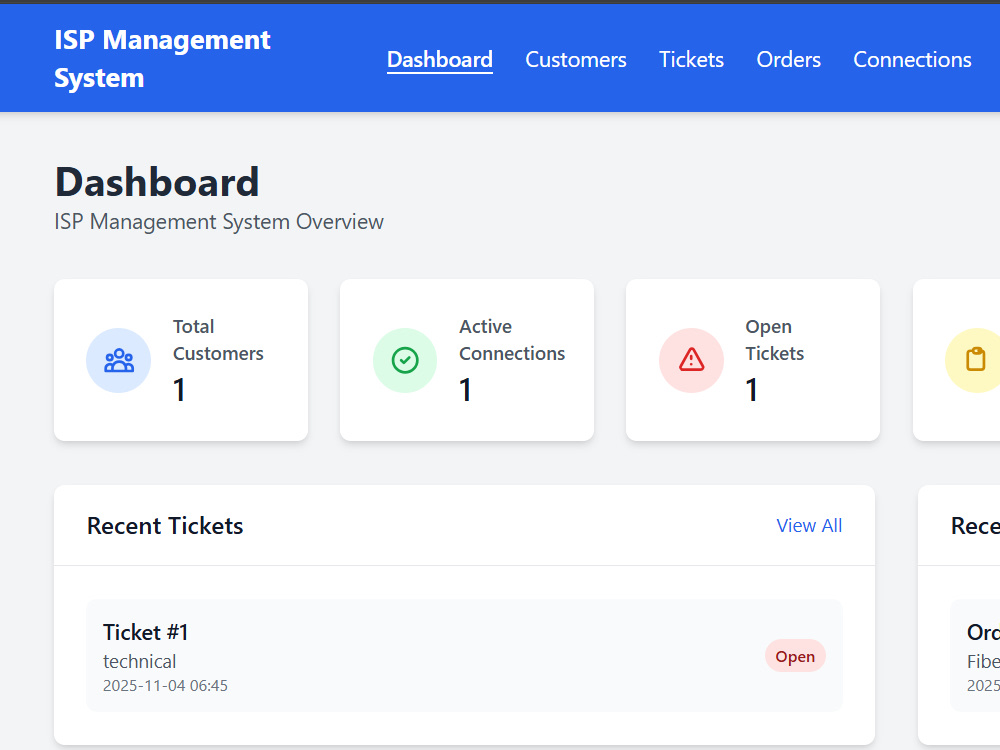Screen dimensions: 1000x750
Task: Select the Open Tickets stat card
Action: pyautogui.click(x=753, y=360)
